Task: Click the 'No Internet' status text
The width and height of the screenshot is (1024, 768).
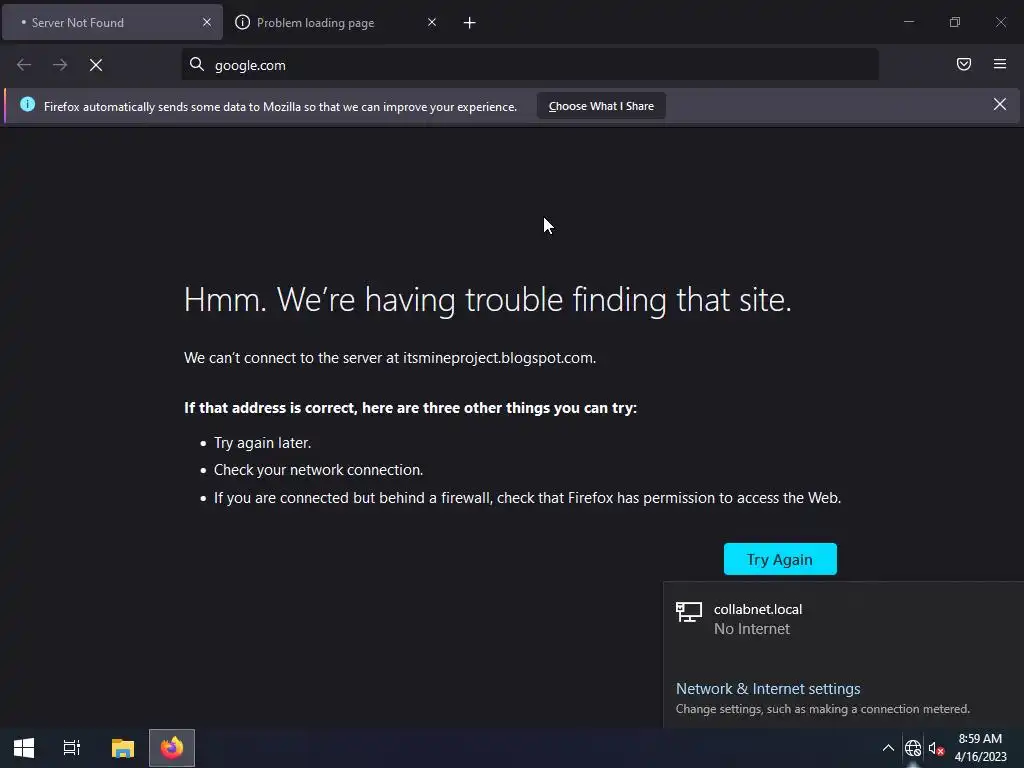Action: click(x=752, y=629)
